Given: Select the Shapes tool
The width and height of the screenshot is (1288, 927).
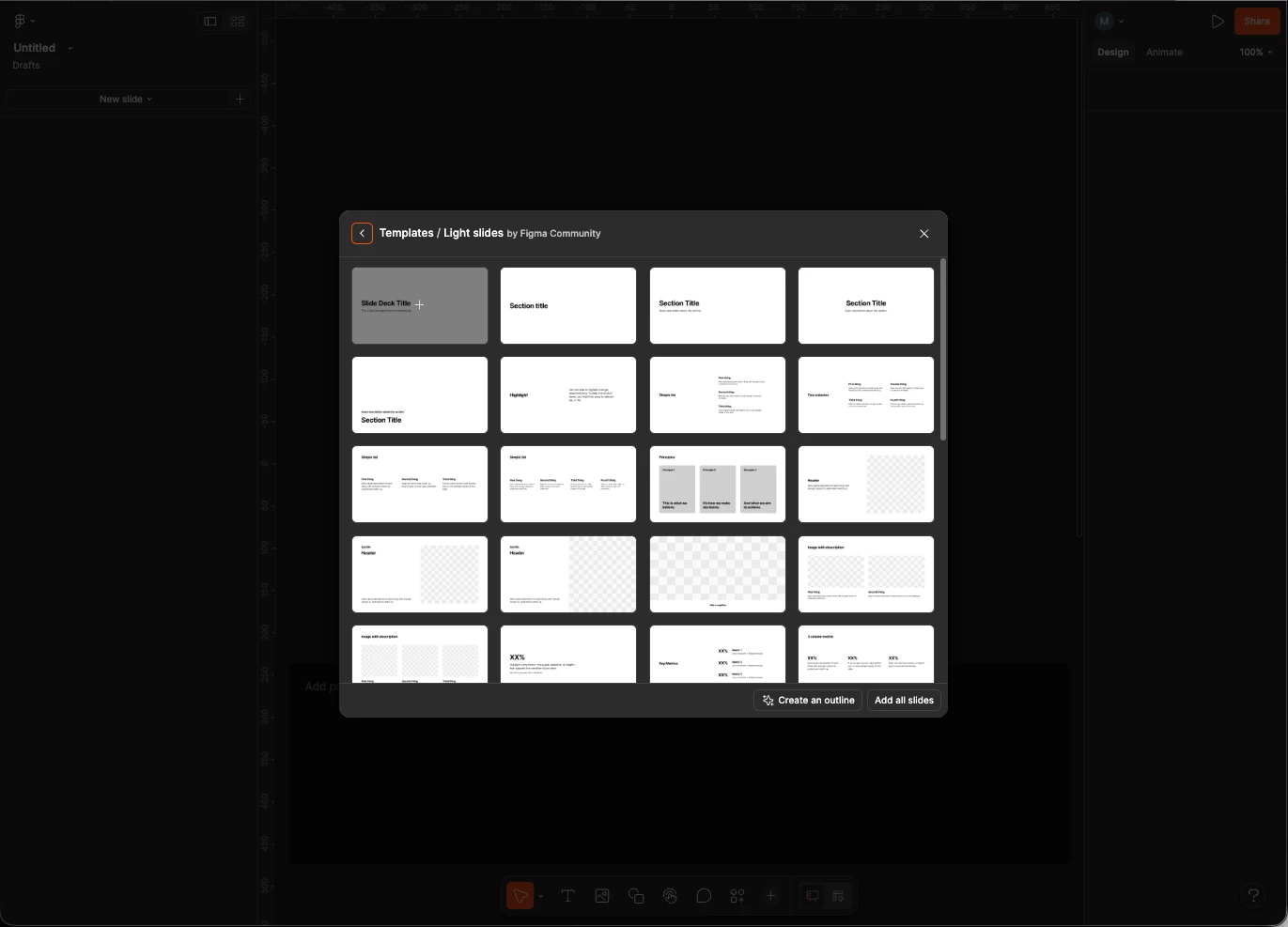Looking at the screenshot, I should click(x=636, y=896).
